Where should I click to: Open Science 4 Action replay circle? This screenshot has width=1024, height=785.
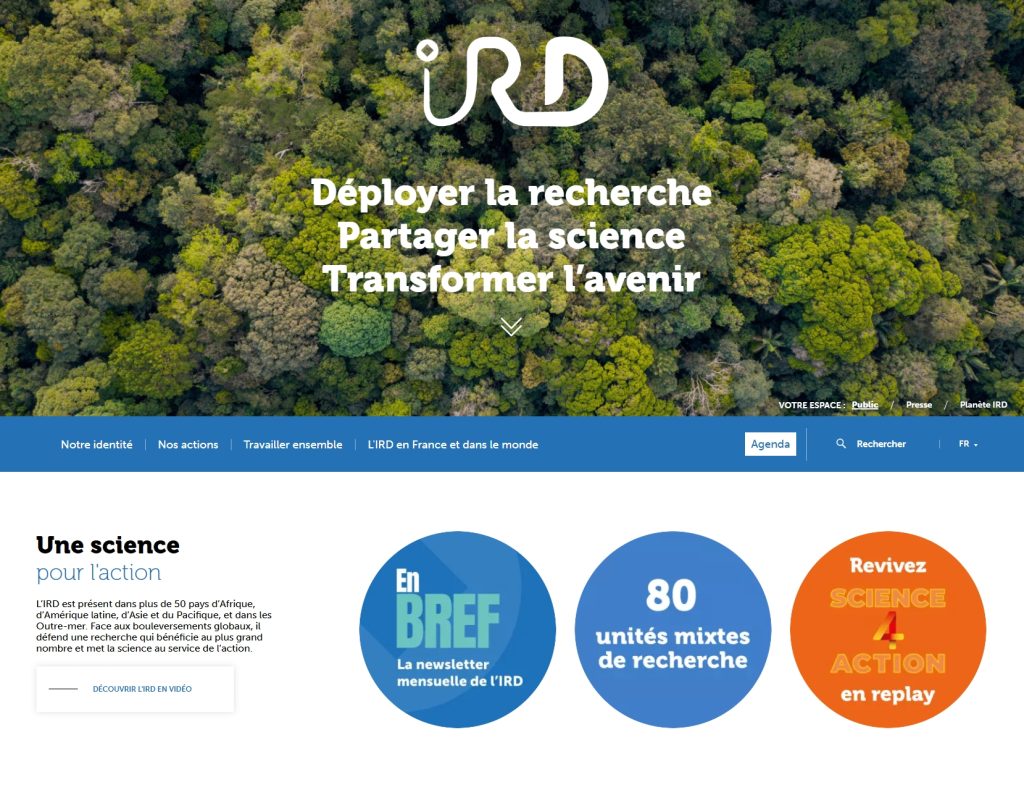[x=888, y=629]
